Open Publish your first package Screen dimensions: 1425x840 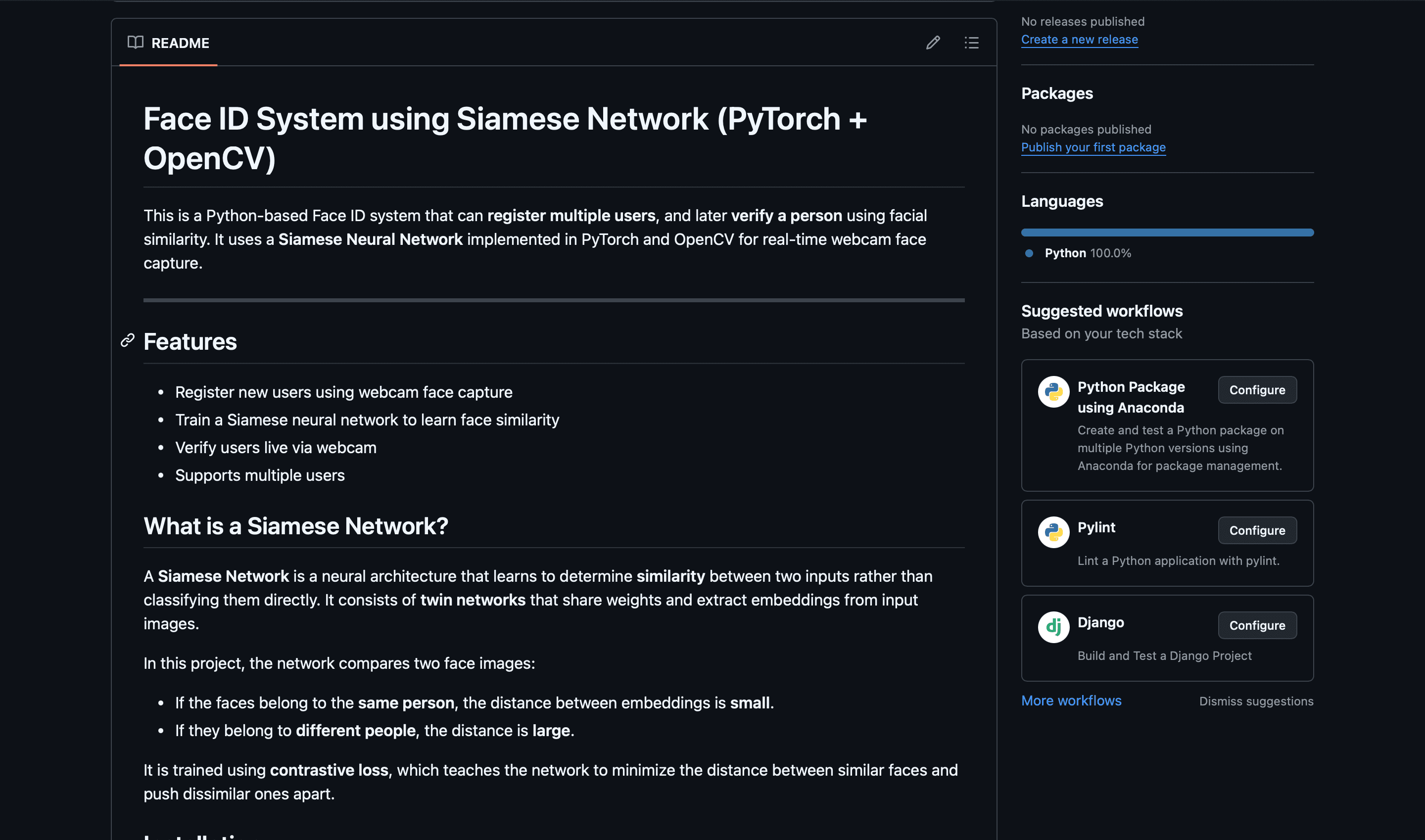click(1093, 146)
